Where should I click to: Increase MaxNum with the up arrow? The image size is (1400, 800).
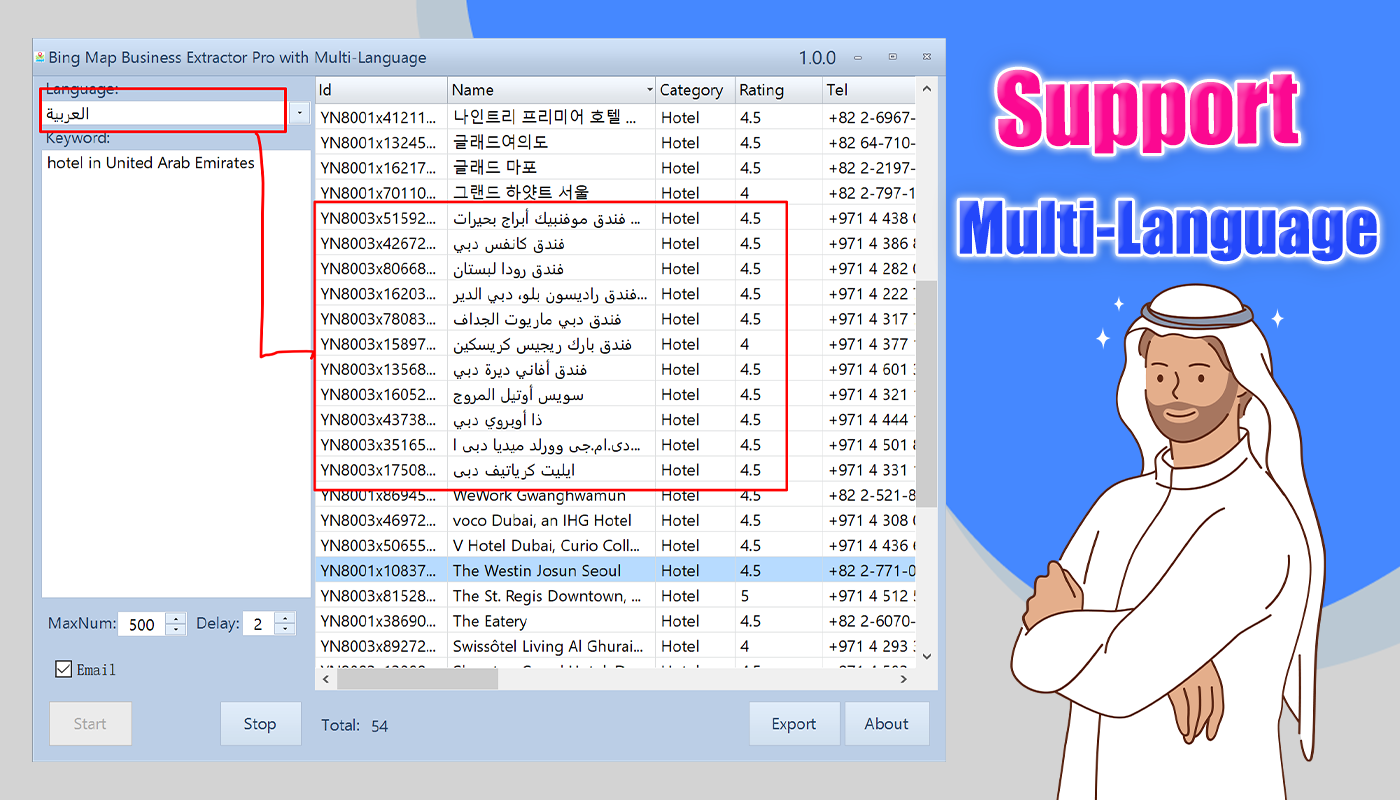[x=177, y=618]
